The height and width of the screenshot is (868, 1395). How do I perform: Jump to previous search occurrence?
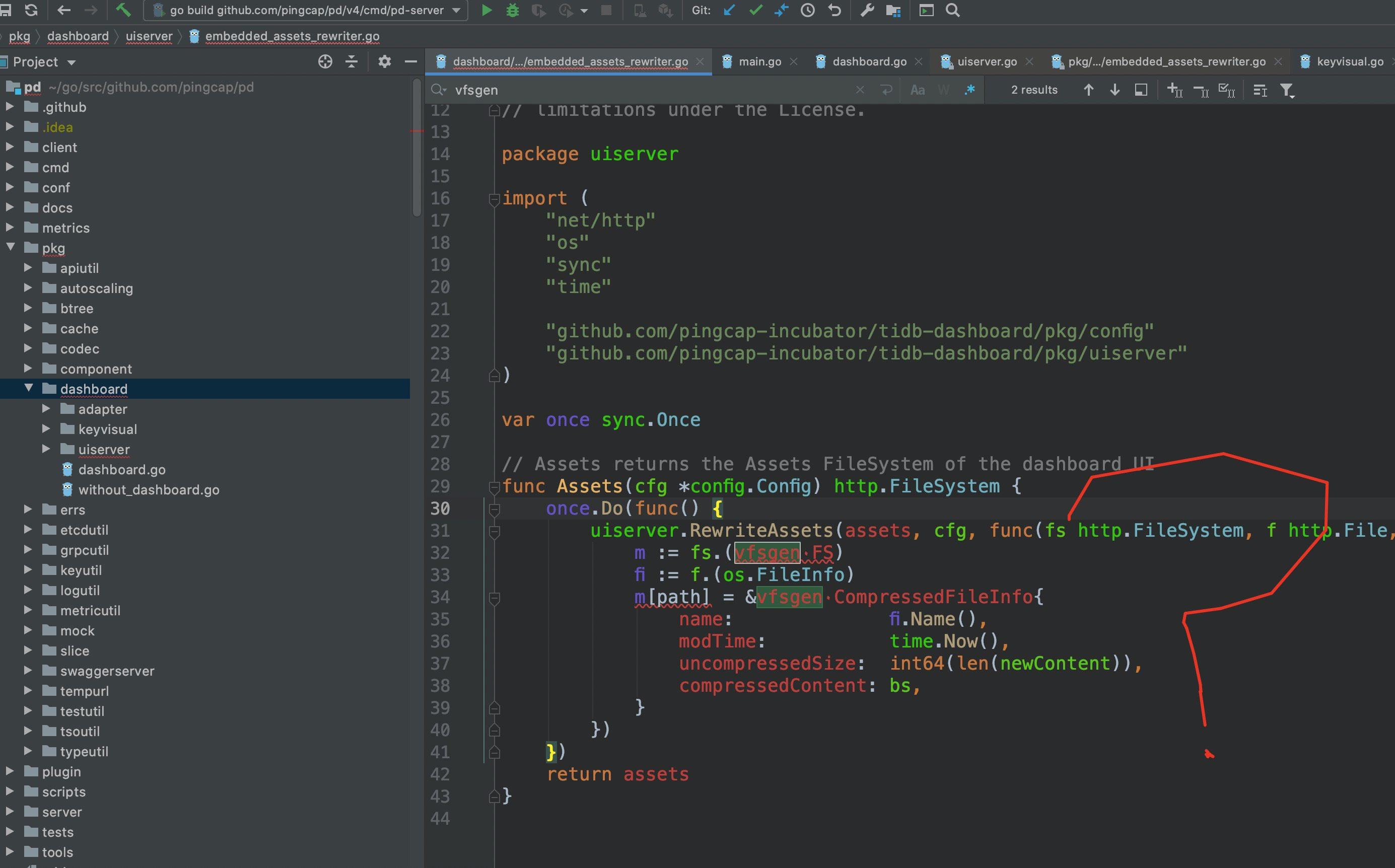1088,90
